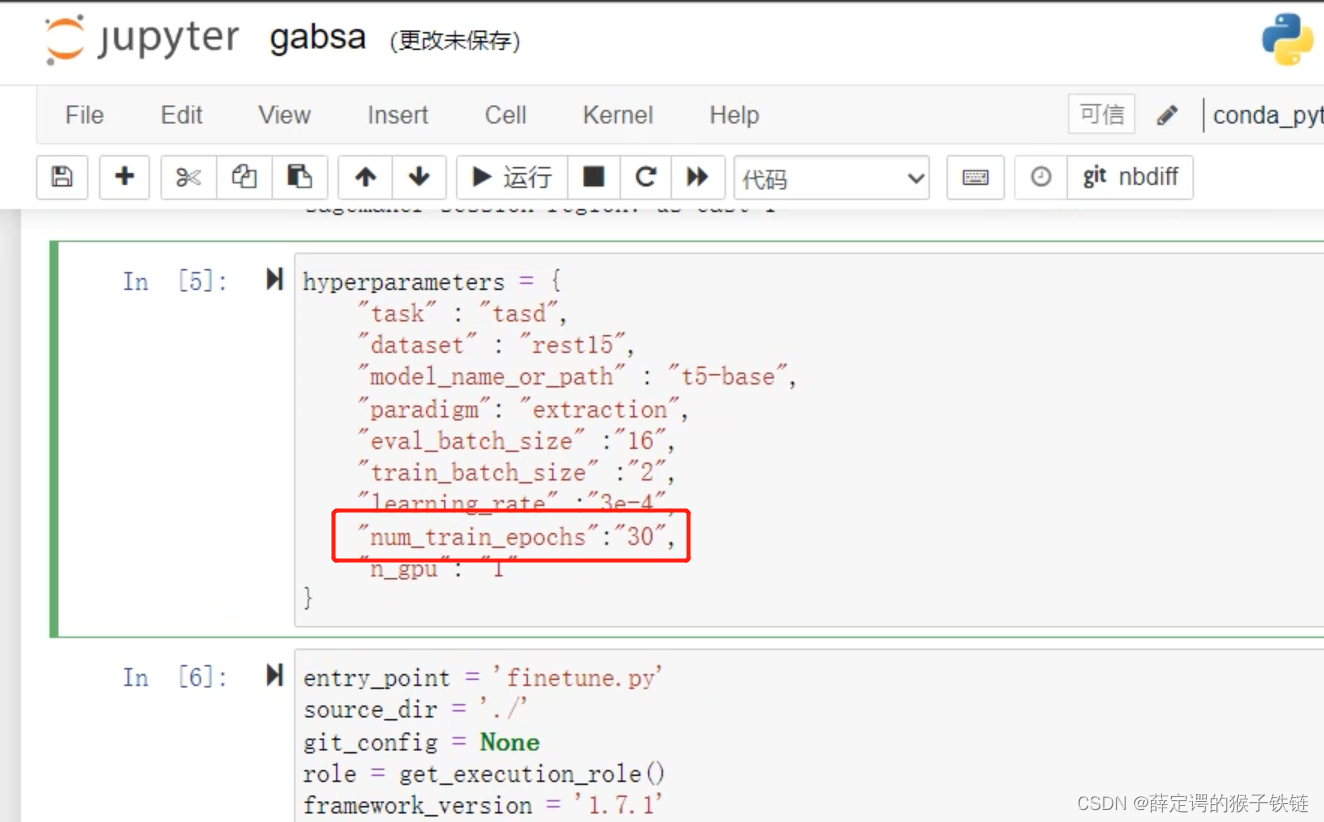Open the Cell menu
The width and height of the screenshot is (1324, 822).
pyautogui.click(x=506, y=115)
